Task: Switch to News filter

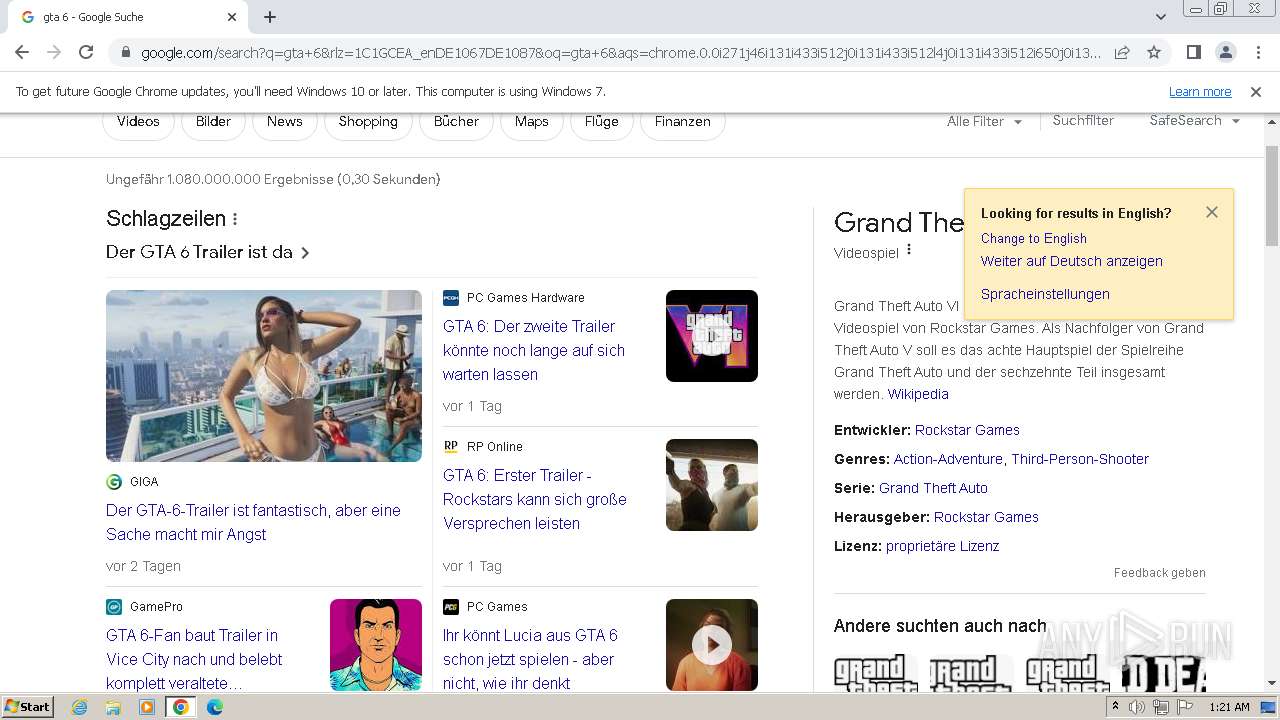Action: [x=285, y=121]
